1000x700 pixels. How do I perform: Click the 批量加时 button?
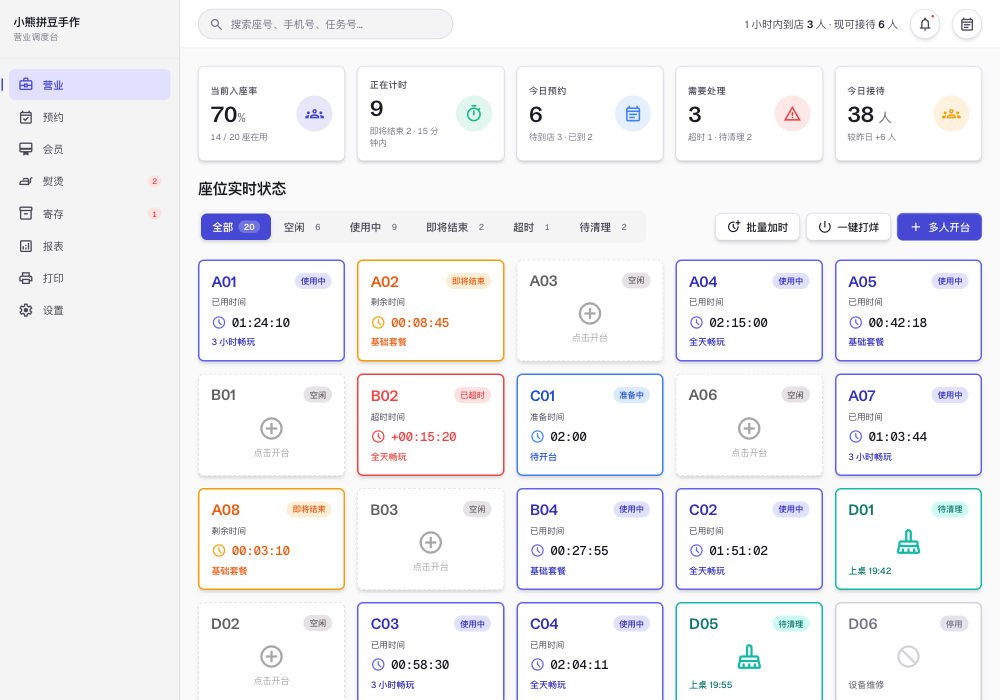click(758, 227)
